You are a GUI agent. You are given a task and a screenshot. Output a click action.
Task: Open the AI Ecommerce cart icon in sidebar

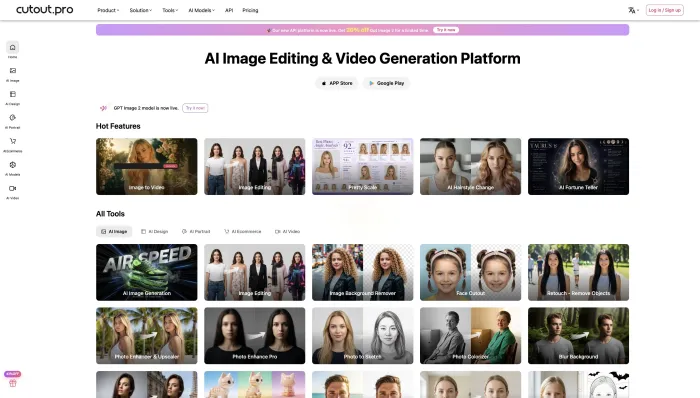12,141
